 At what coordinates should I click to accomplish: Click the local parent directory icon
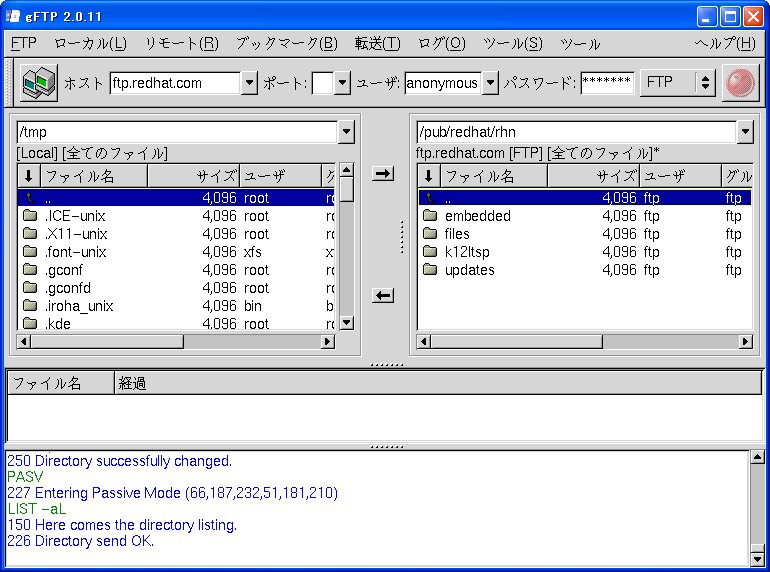[x=30, y=198]
